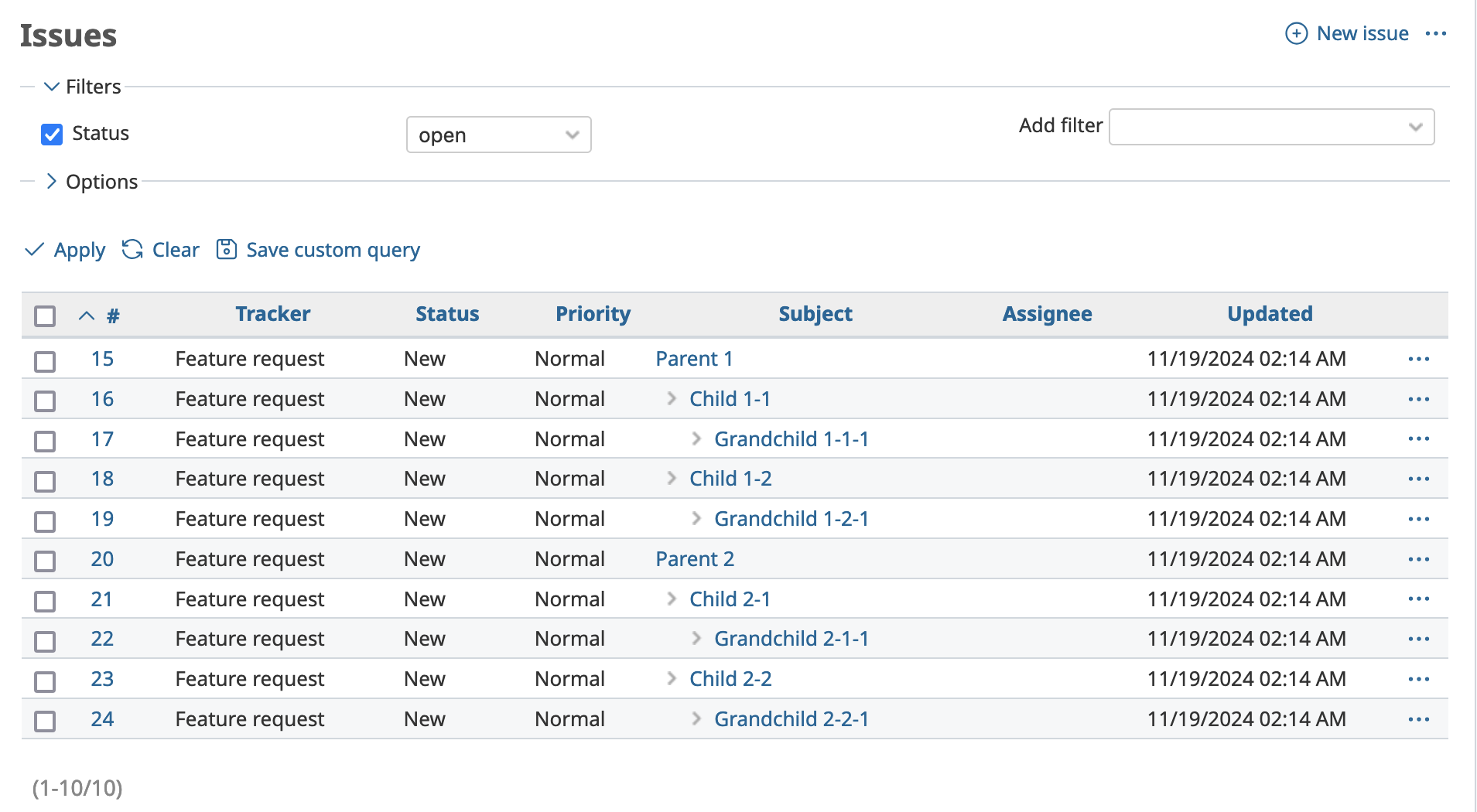
Task: Click the Save custom query icon
Action: click(225, 249)
